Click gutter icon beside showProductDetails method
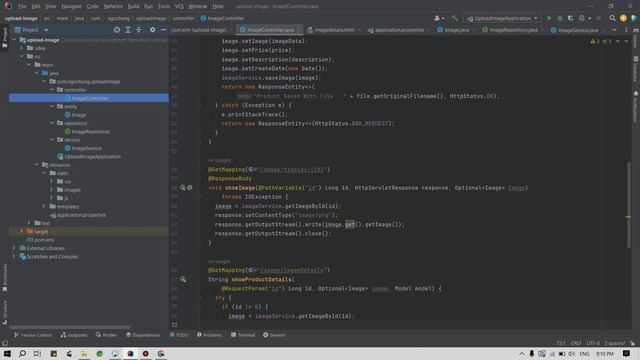Image resolution: width=640 pixels, height=360 pixels. (183, 279)
